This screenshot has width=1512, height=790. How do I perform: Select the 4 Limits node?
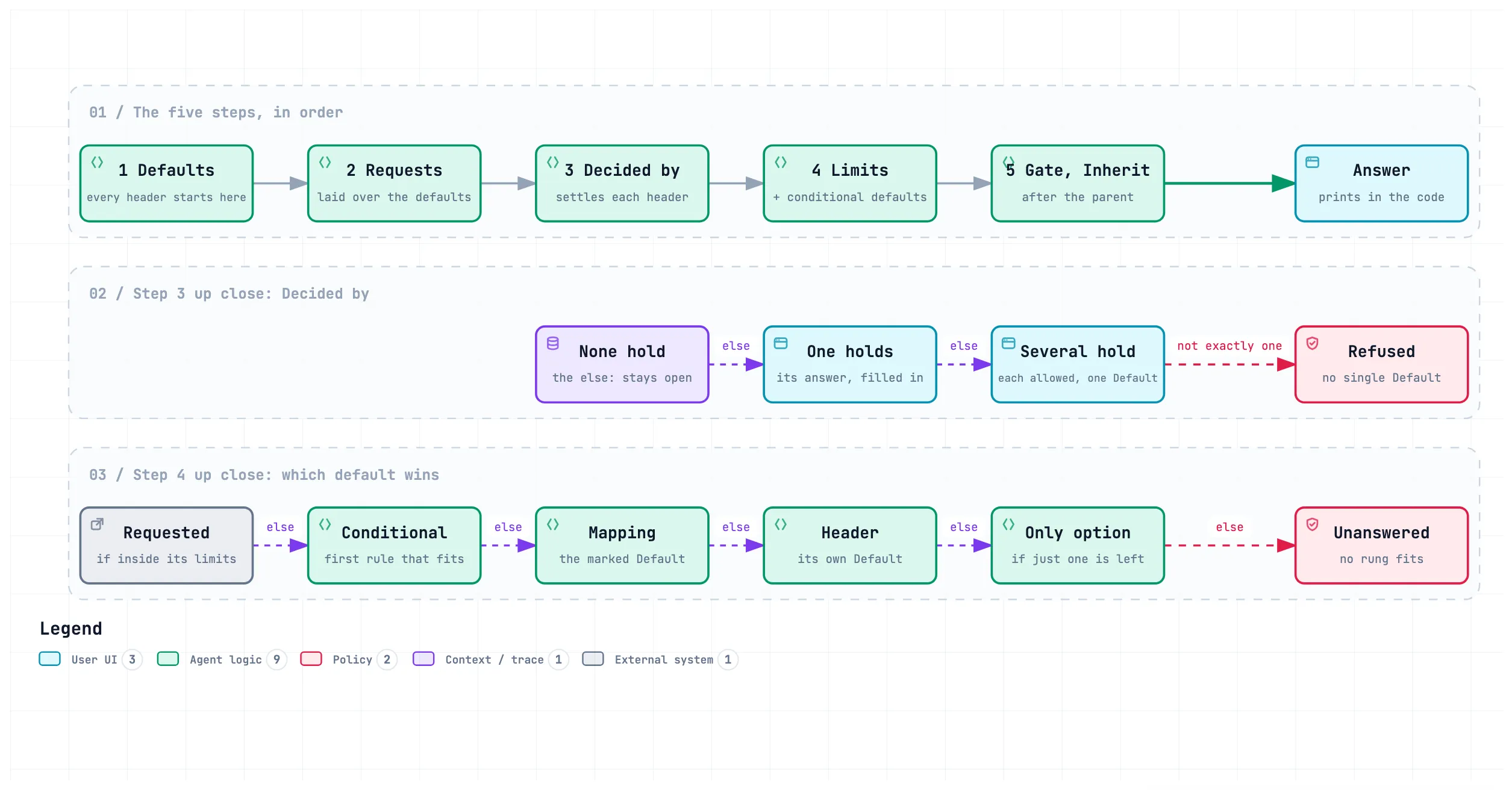(850, 184)
